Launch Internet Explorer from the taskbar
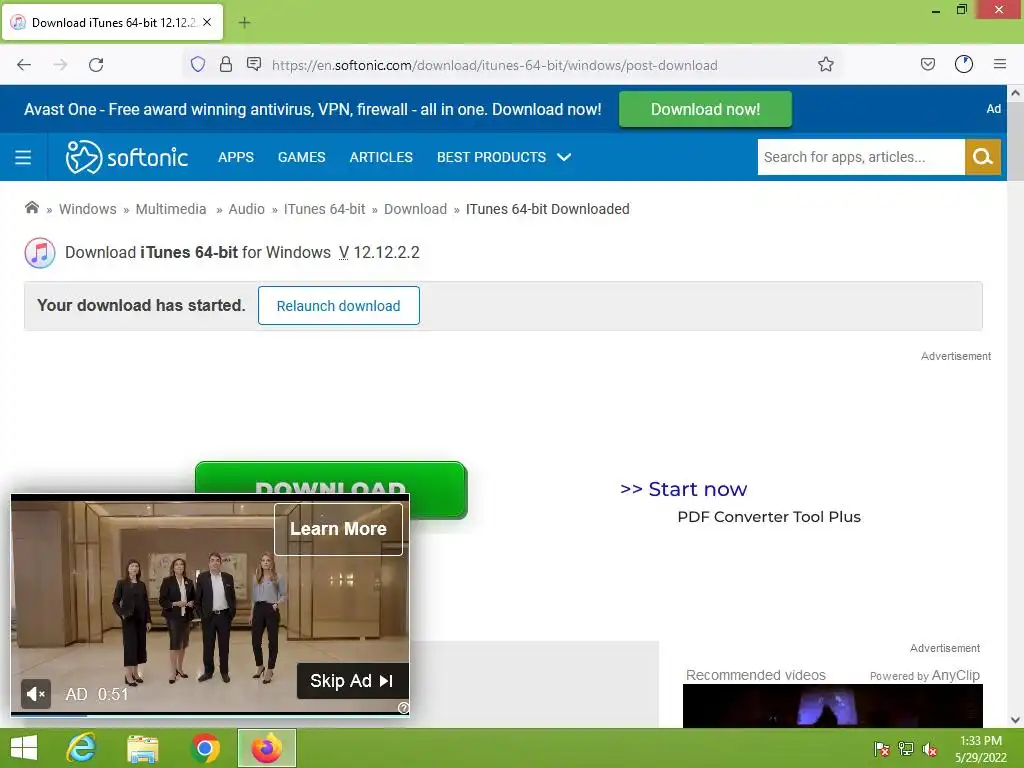The image size is (1024, 768). (82, 748)
